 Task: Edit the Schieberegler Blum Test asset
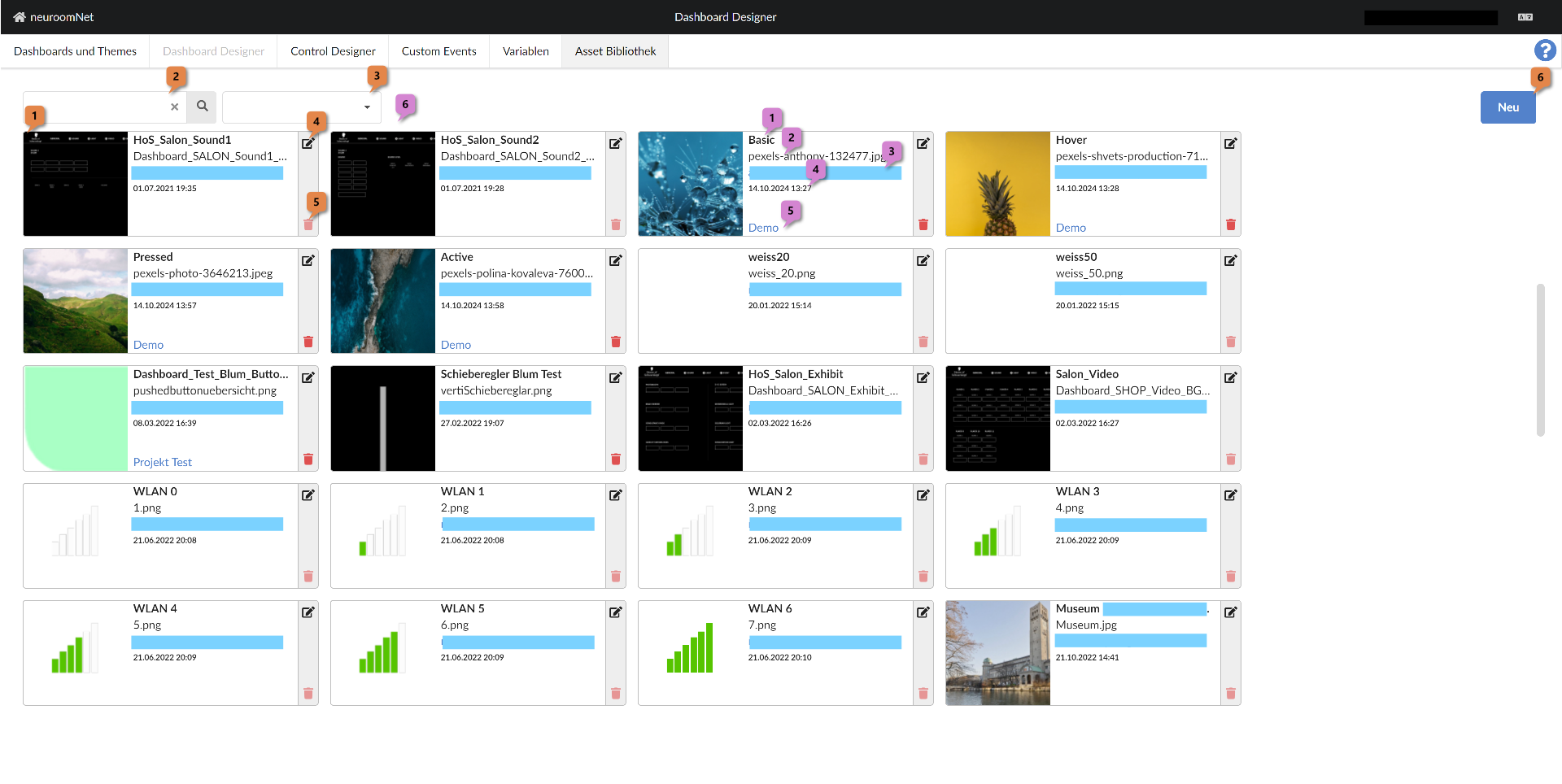click(616, 377)
